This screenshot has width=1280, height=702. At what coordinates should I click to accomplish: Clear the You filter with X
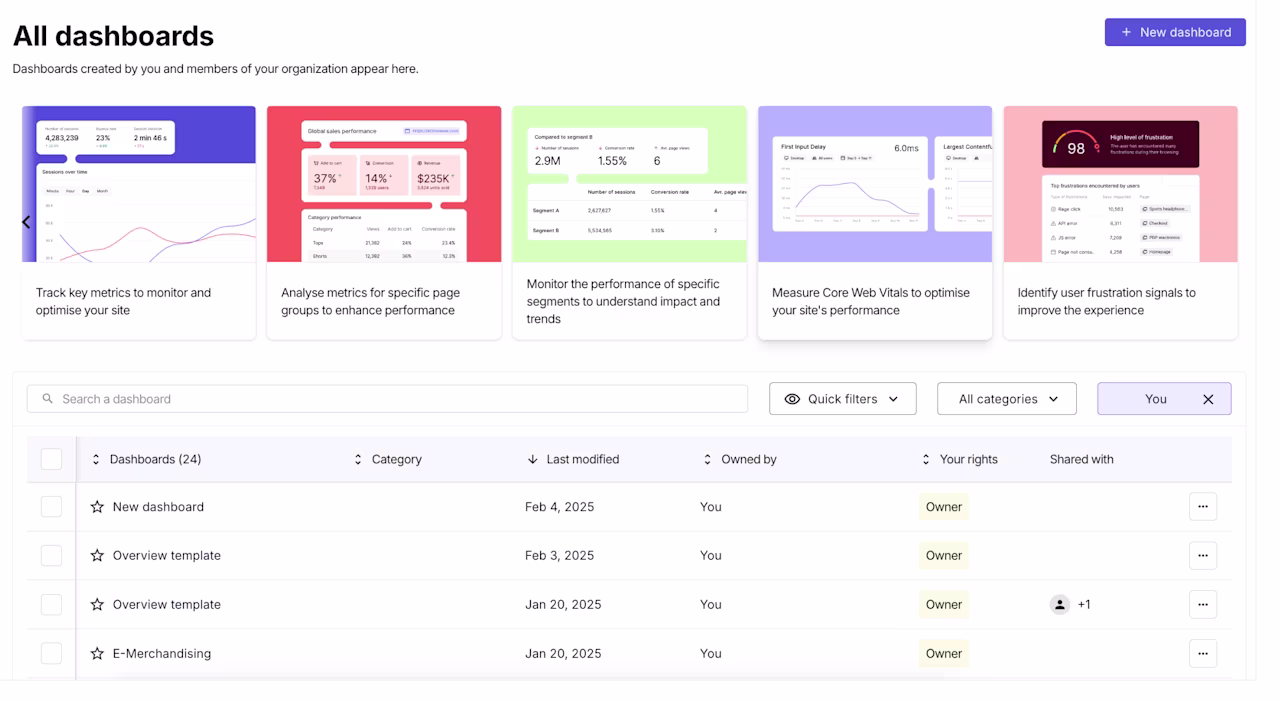[x=1208, y=399]
